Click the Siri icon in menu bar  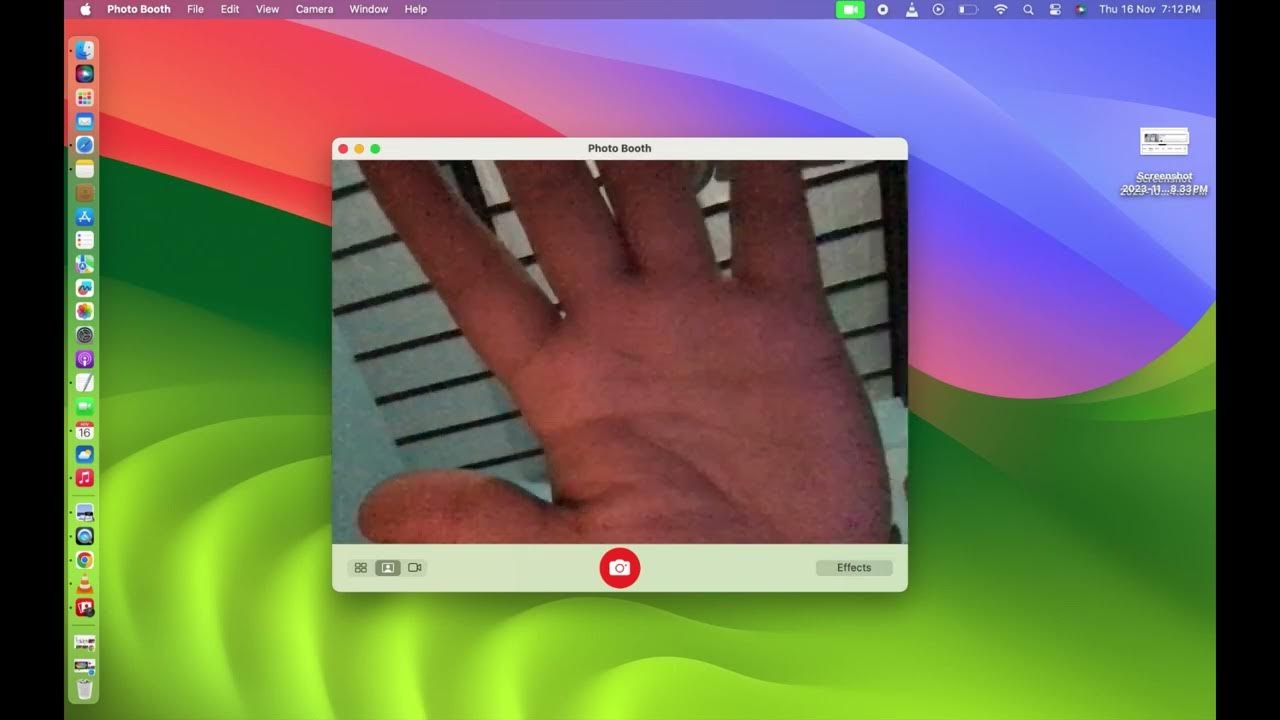1081,9
